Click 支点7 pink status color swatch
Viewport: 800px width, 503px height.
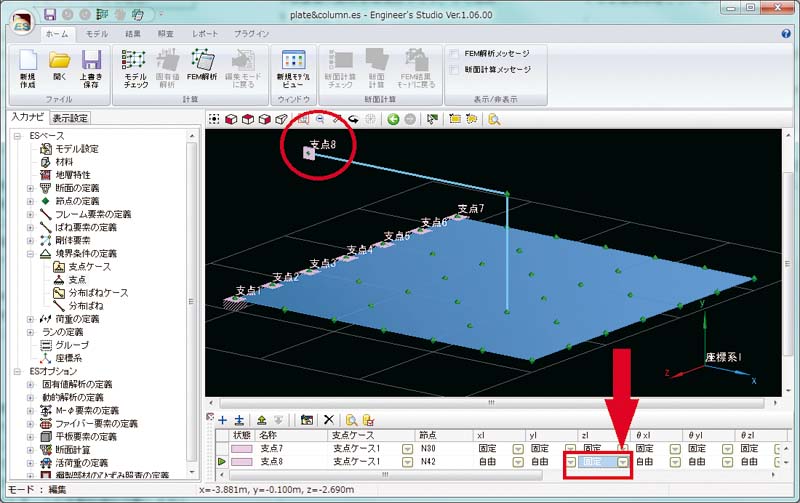pos(242,449)
